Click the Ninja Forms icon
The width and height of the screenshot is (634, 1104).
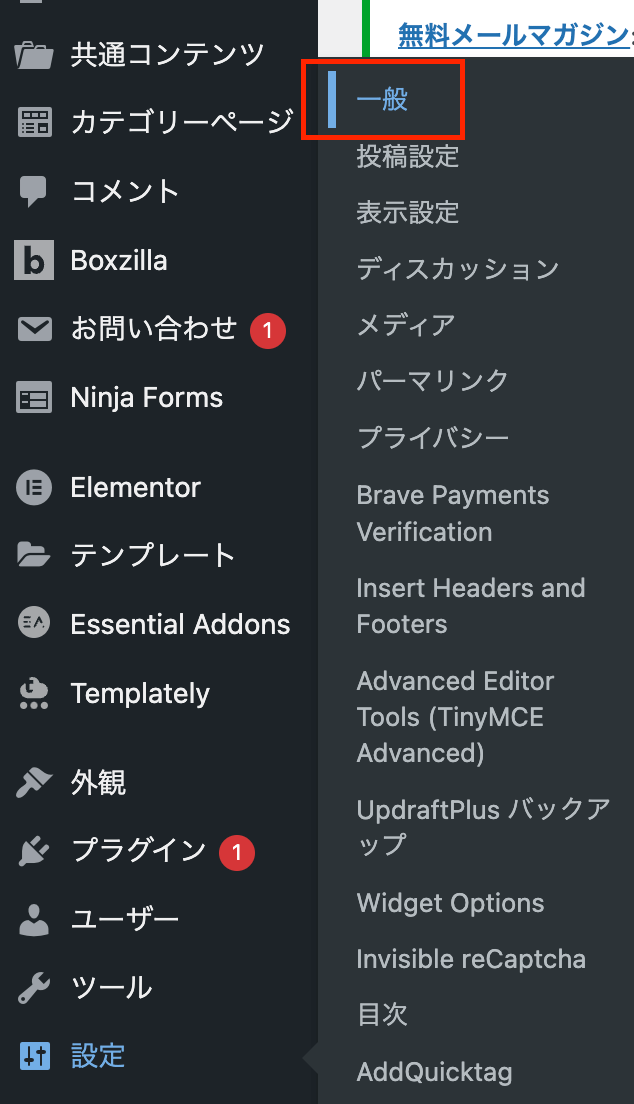34,398
